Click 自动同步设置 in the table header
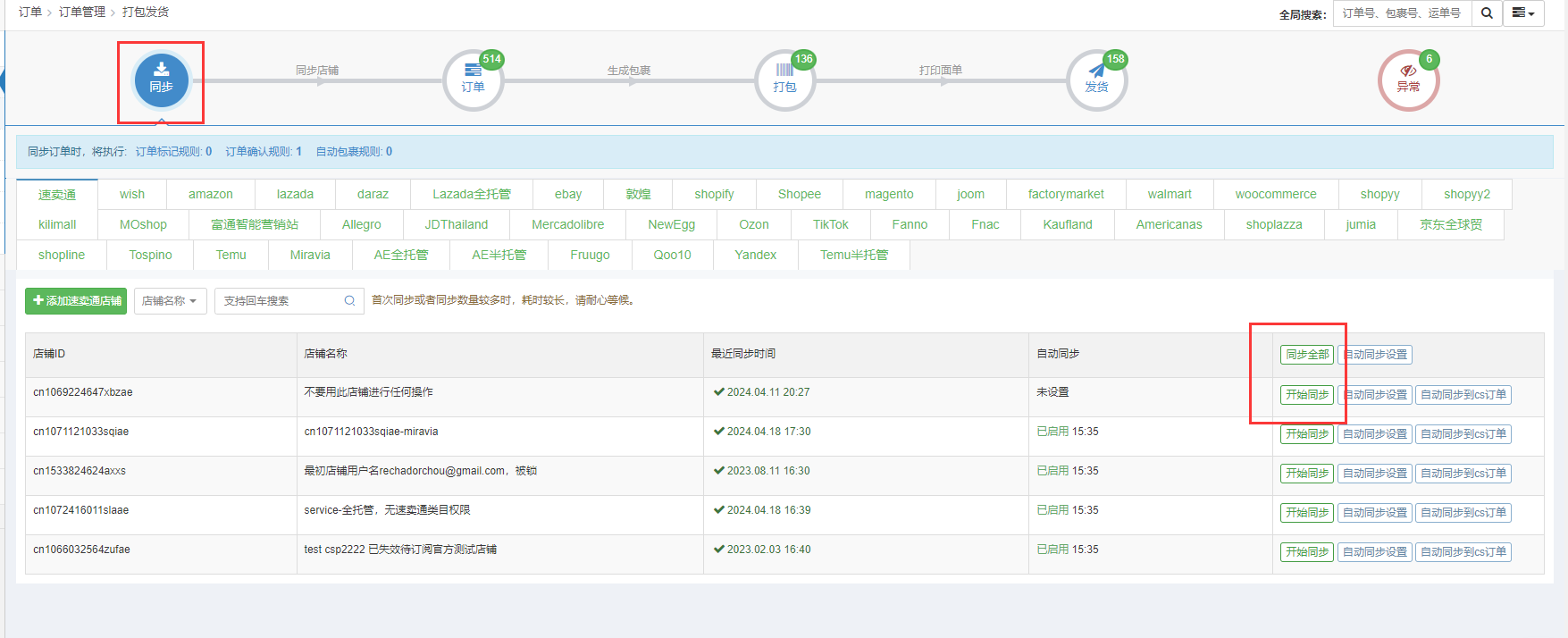 1375,355
